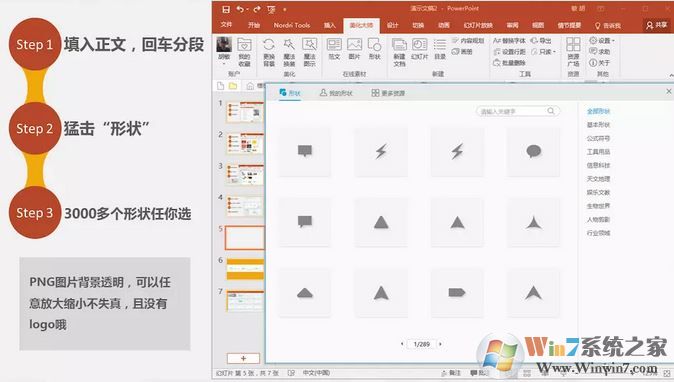
Task: Click the add slide plus button
Action: point(243,358)
